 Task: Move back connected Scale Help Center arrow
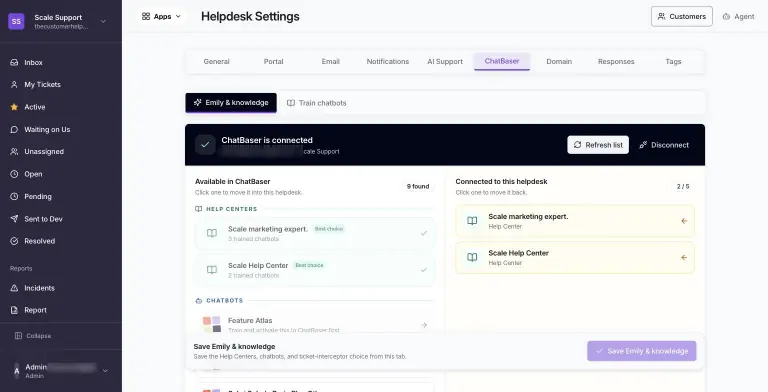click(x=684, y=257)
